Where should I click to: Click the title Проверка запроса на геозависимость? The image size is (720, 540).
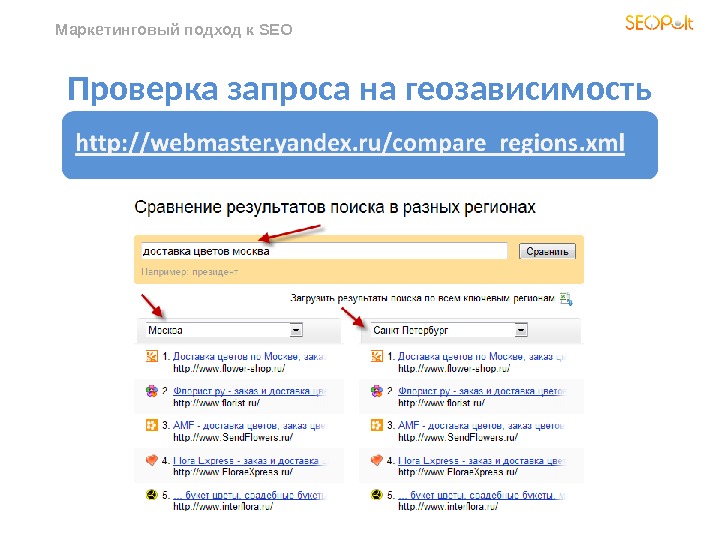[x=359, y=89]
